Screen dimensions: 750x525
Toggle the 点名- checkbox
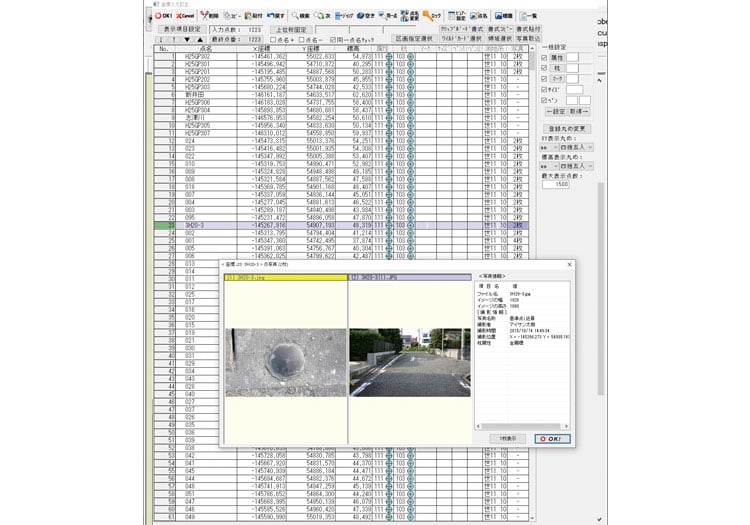[x=301, y=40]
